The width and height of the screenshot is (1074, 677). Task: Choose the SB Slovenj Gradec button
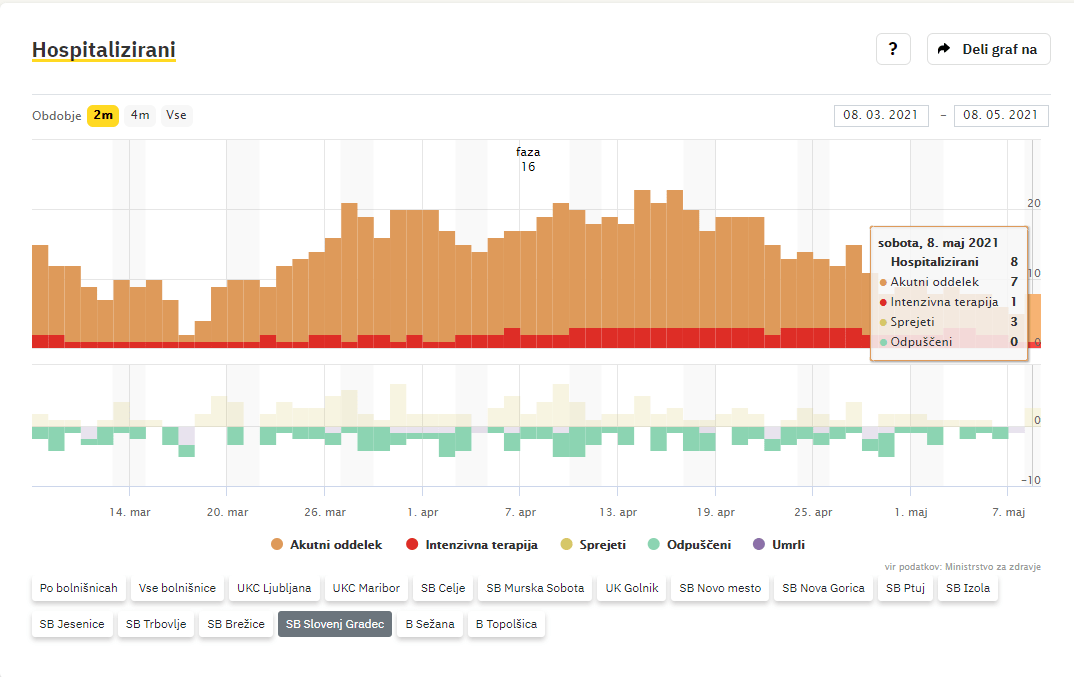coord(334,624)
